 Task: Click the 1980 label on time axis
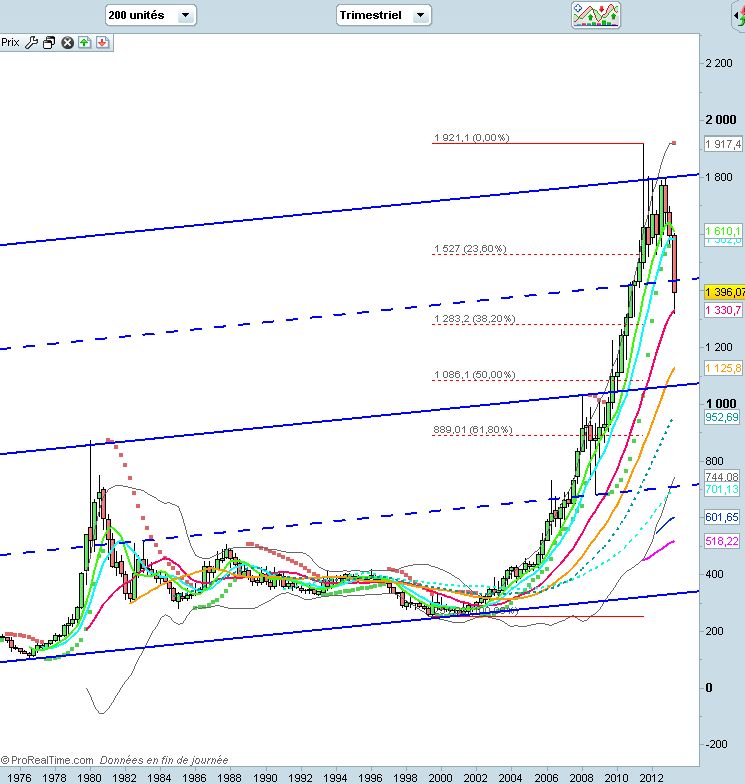point(89,778)
